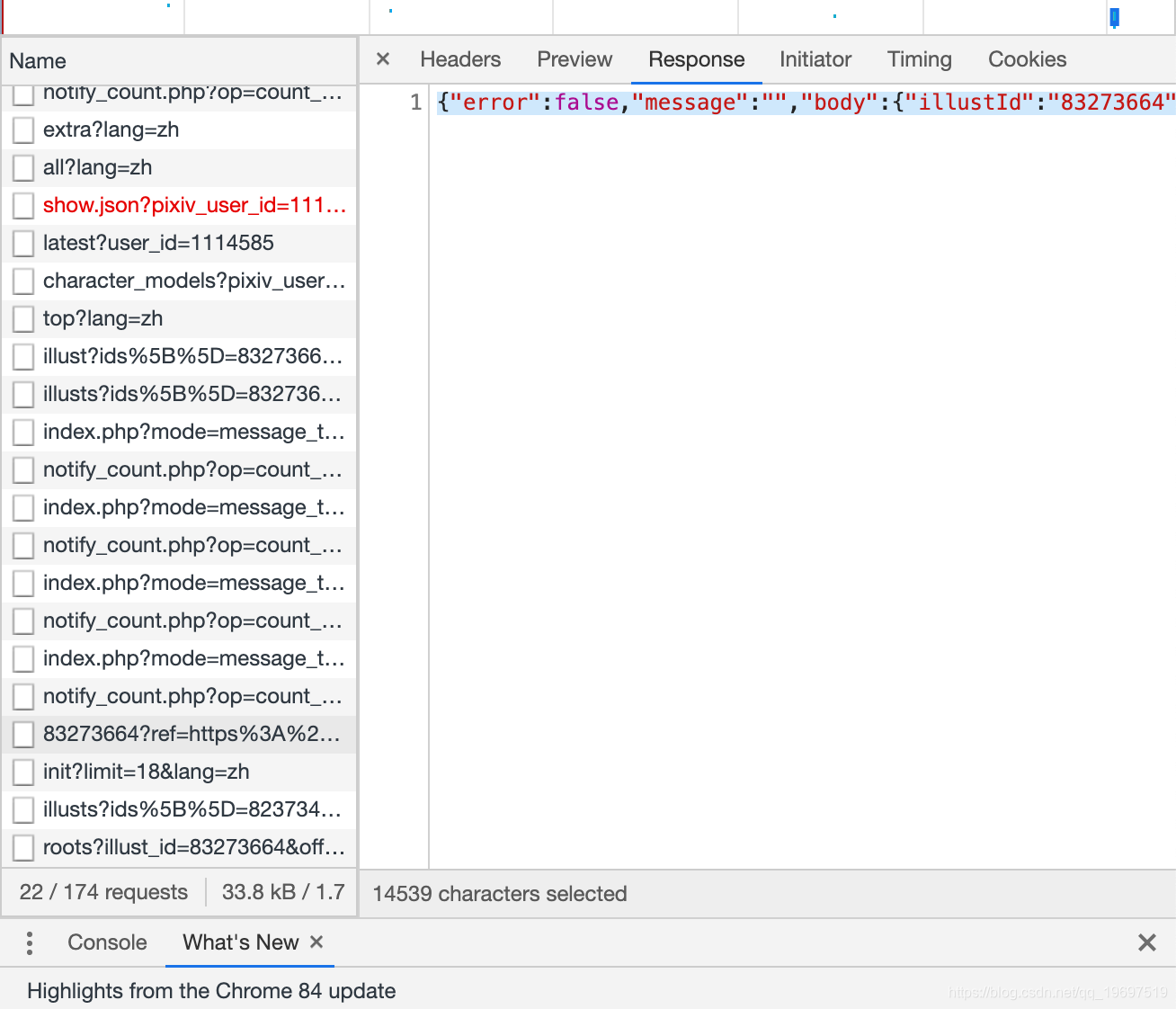Screen dimensions: 1176x1009
Task: Click the file icon beside roots?illust_id request
Action: pyautogui.click(x=23, y=848)
